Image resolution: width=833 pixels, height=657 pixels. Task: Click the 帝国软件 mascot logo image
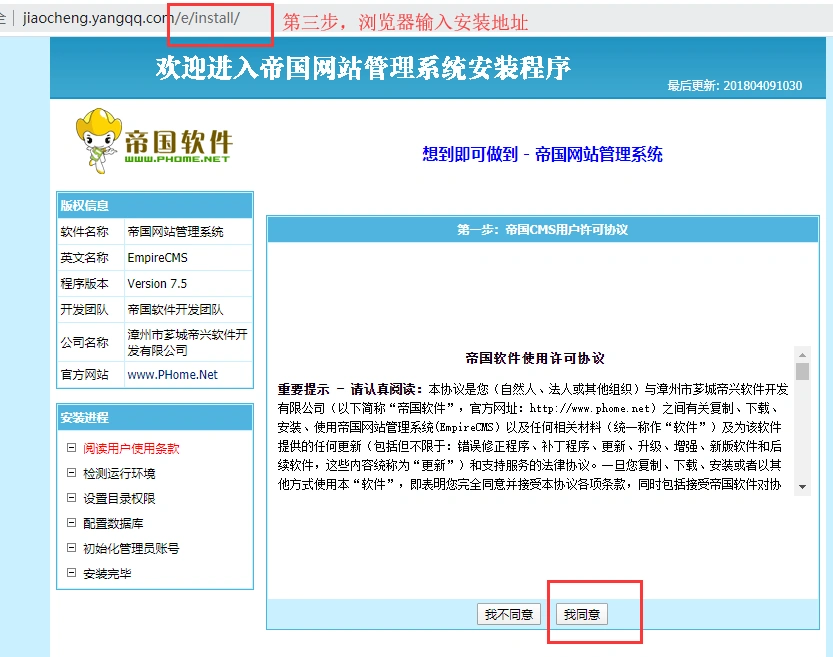154,141
